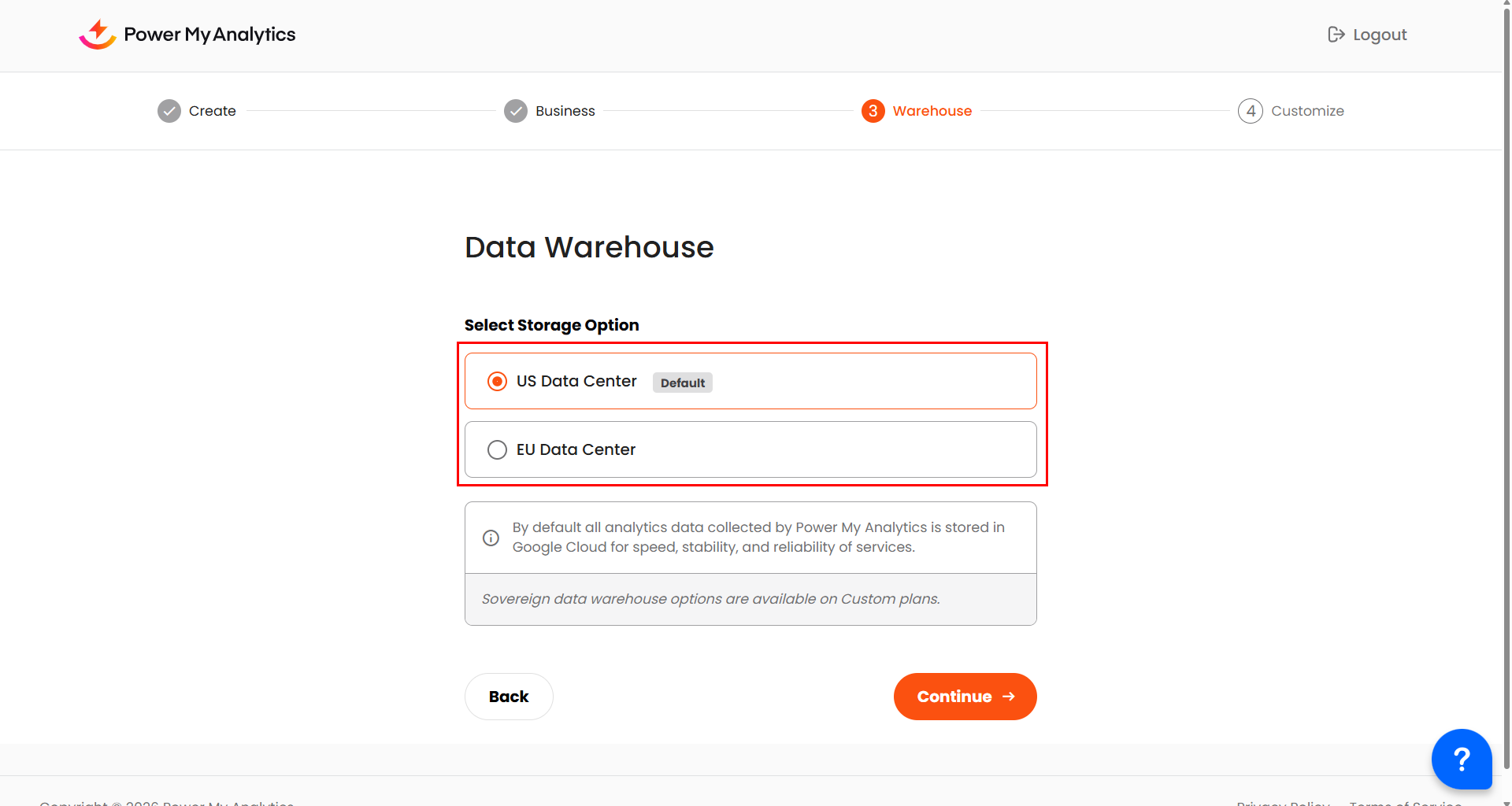Click the Power My Analytics brand name
Image resolution: width=1512 pixels, height=806 pixels.
(x=209, y=35)
